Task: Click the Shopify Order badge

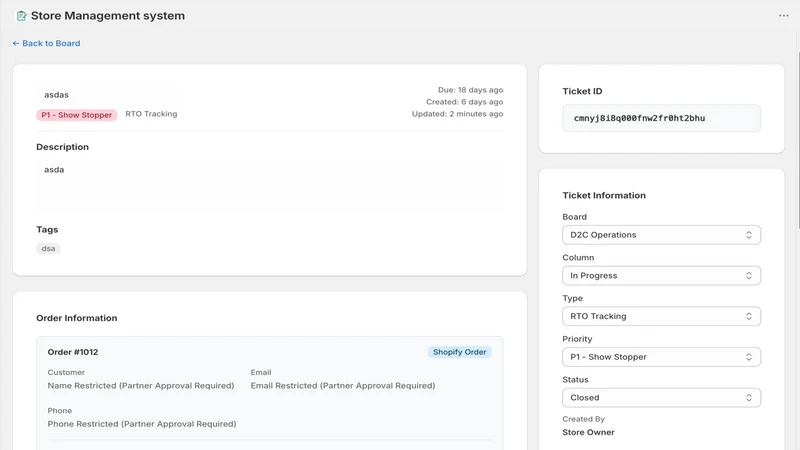Action: (459, 352)
